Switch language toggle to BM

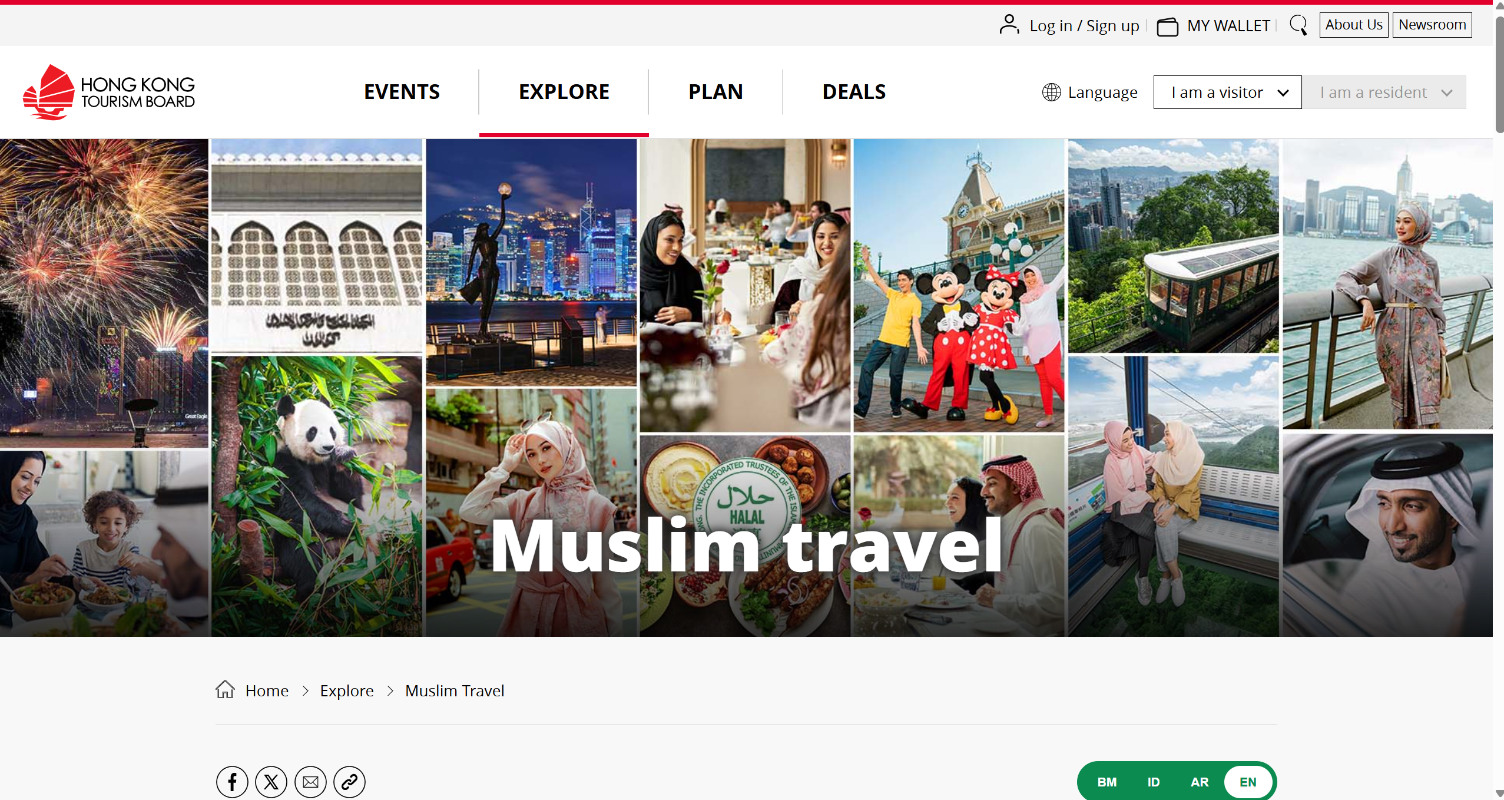point(1107,782)
